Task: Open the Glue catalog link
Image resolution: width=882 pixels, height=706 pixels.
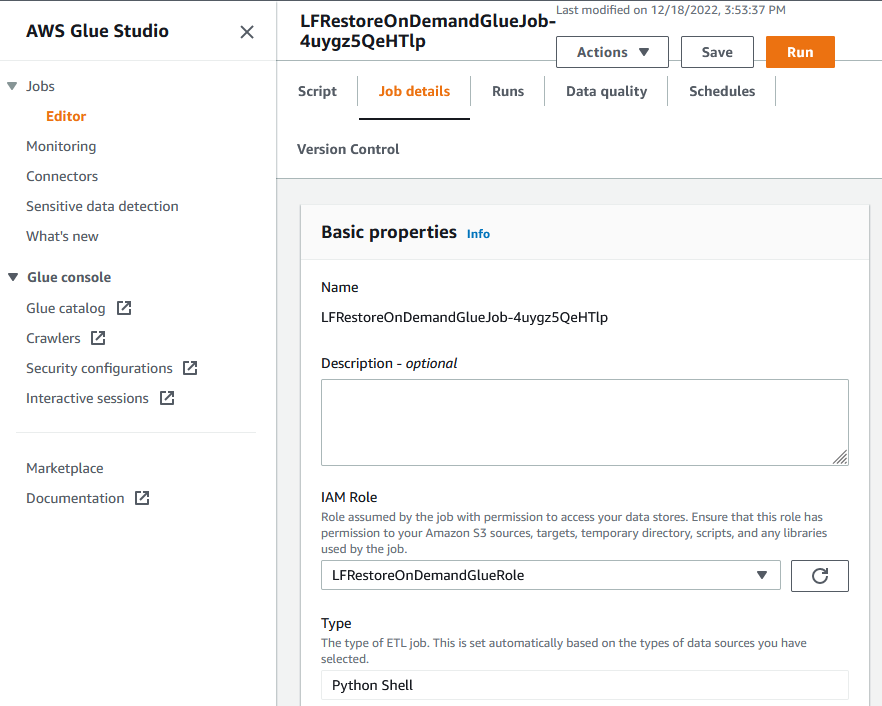Action: 65,308
